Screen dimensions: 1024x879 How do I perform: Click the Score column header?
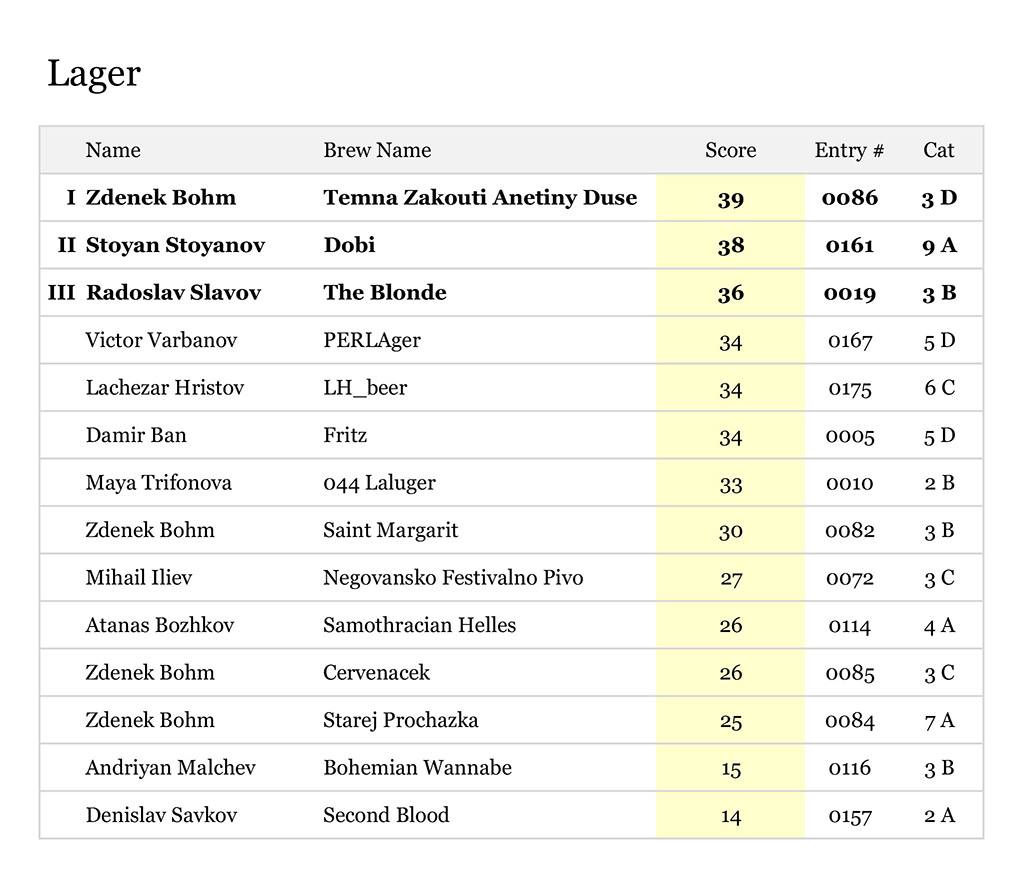[730, 150]
